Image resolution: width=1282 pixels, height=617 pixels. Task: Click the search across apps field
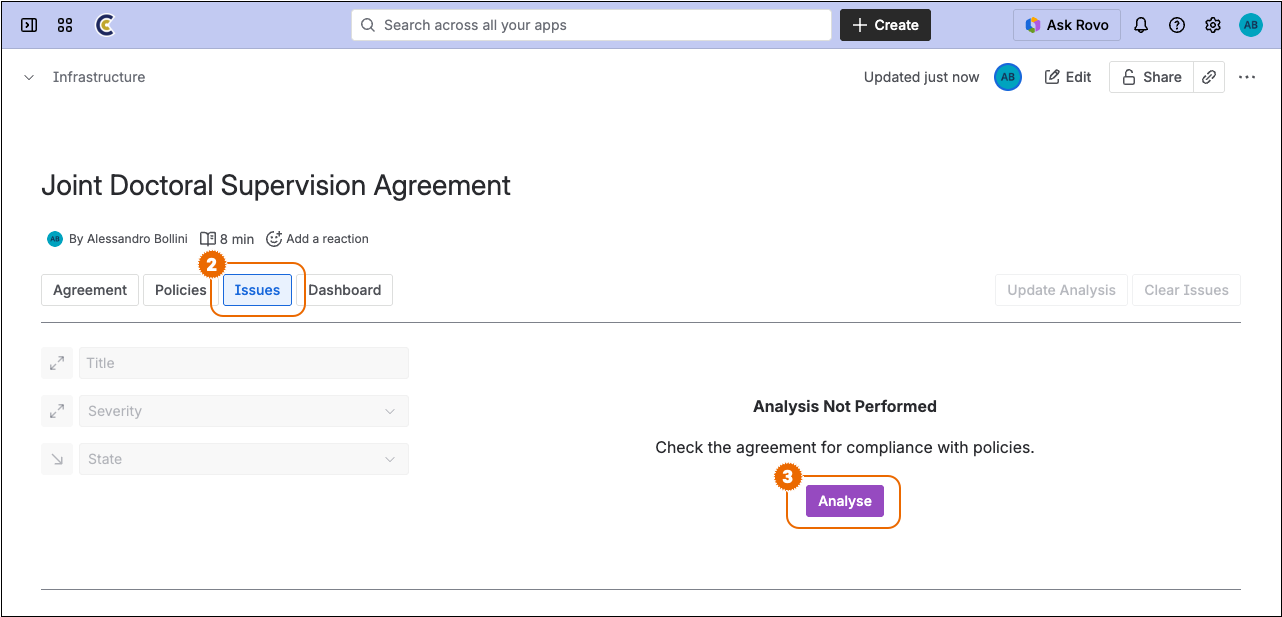[590, 25]
